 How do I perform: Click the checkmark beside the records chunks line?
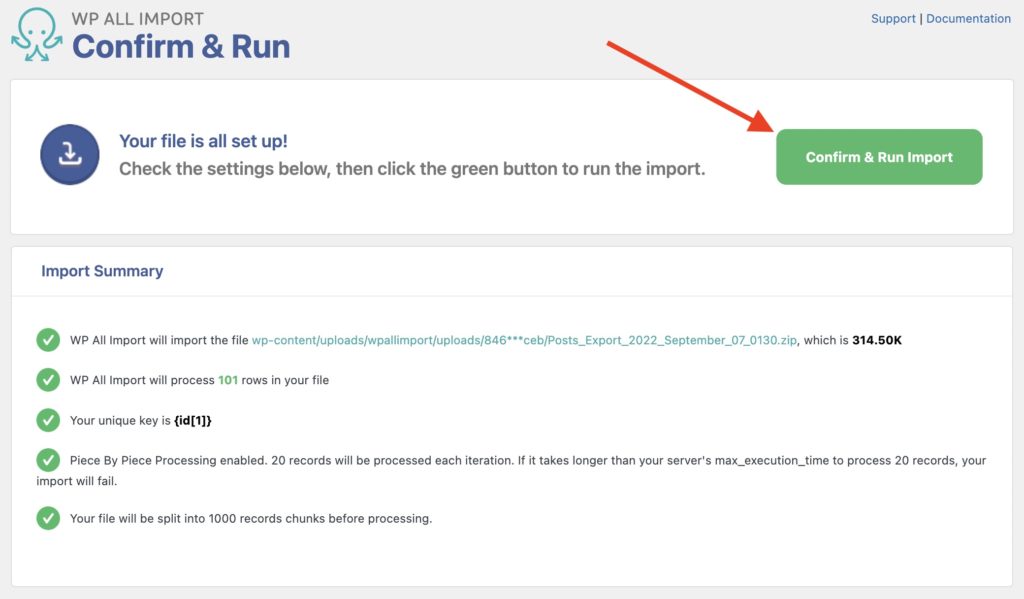[x=48, y=518]
